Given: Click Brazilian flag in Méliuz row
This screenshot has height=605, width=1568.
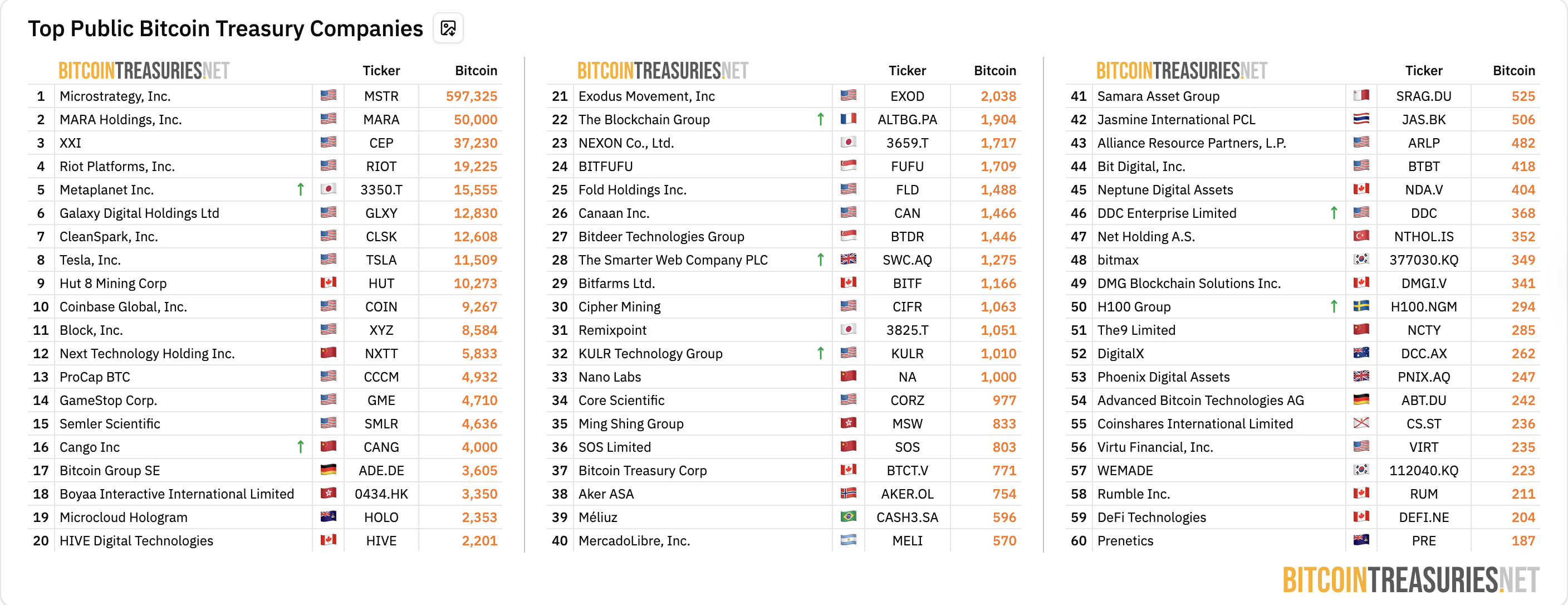Looking at the screenshot, I should point(848,516).
